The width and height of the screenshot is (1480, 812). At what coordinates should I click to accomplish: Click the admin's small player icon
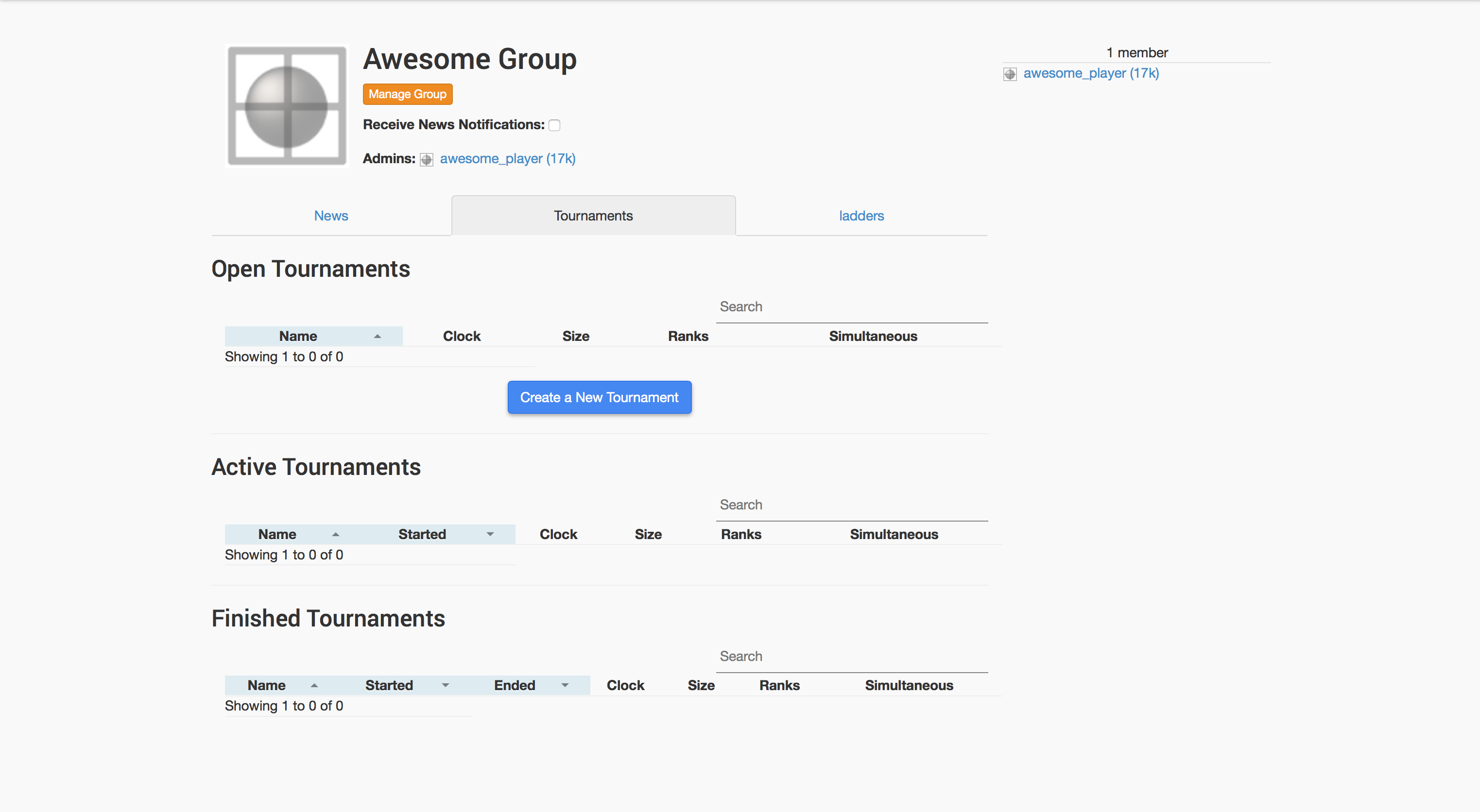pyautogui.click(x=426, y=159)
